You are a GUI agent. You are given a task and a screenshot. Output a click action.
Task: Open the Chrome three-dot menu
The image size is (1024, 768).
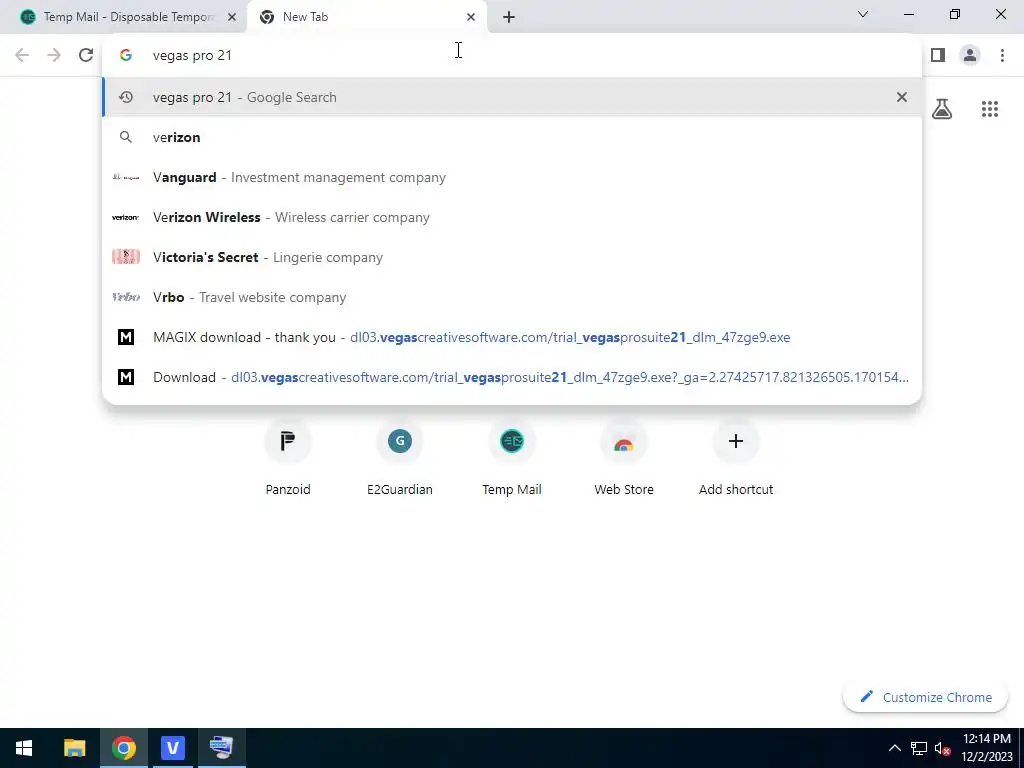tap(1002, 55)
